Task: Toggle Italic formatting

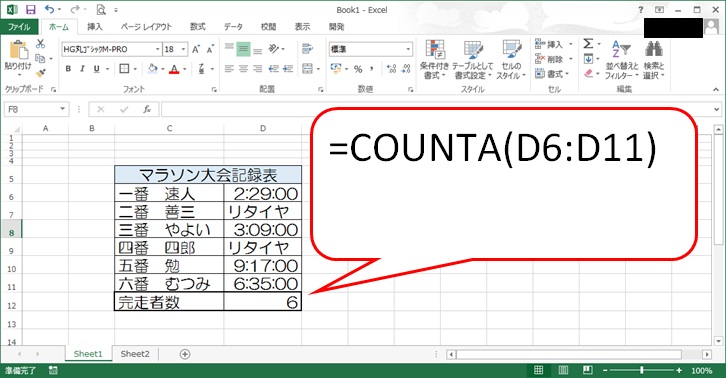Action: point(82,69)
